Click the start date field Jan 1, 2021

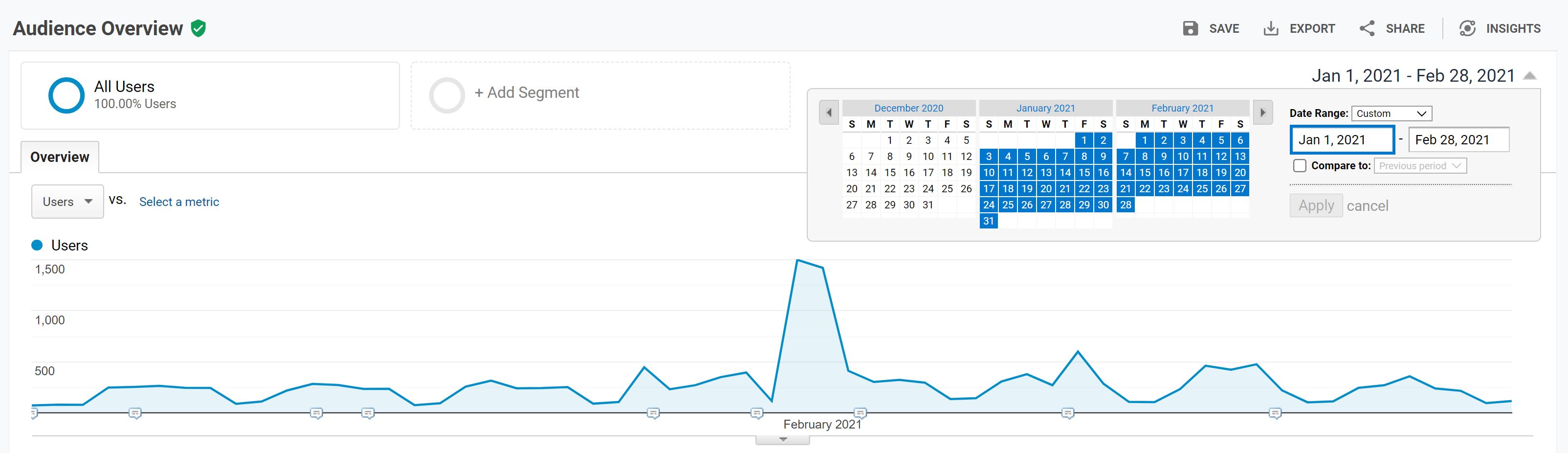1342,140
